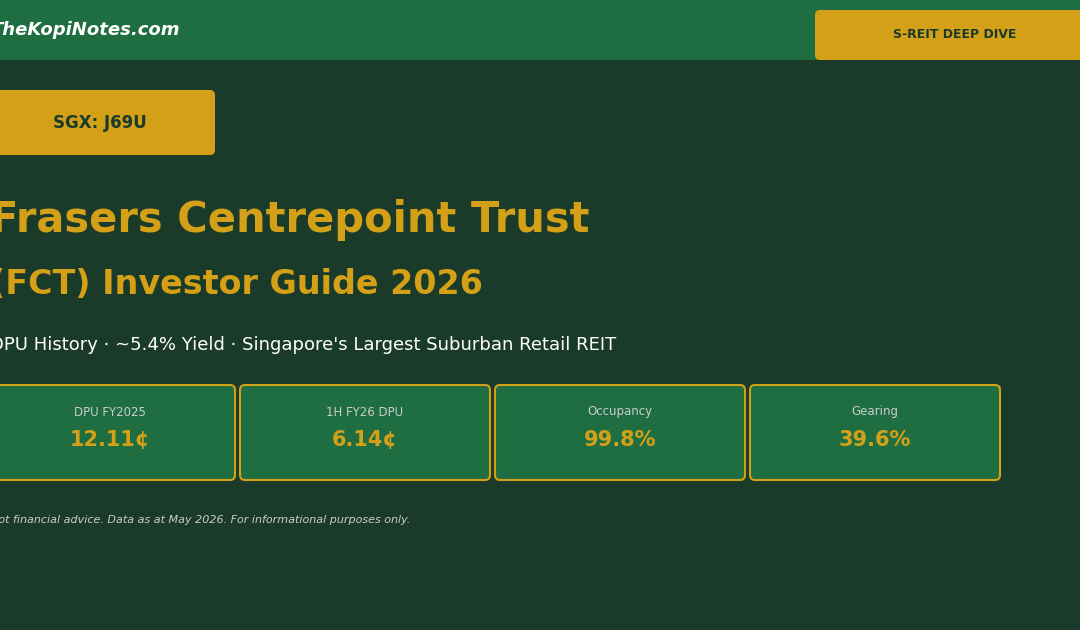Open the DPU FY2025 12.11¢ card
The width and height of the screenshot is (1080, 630).
(116, 432)
